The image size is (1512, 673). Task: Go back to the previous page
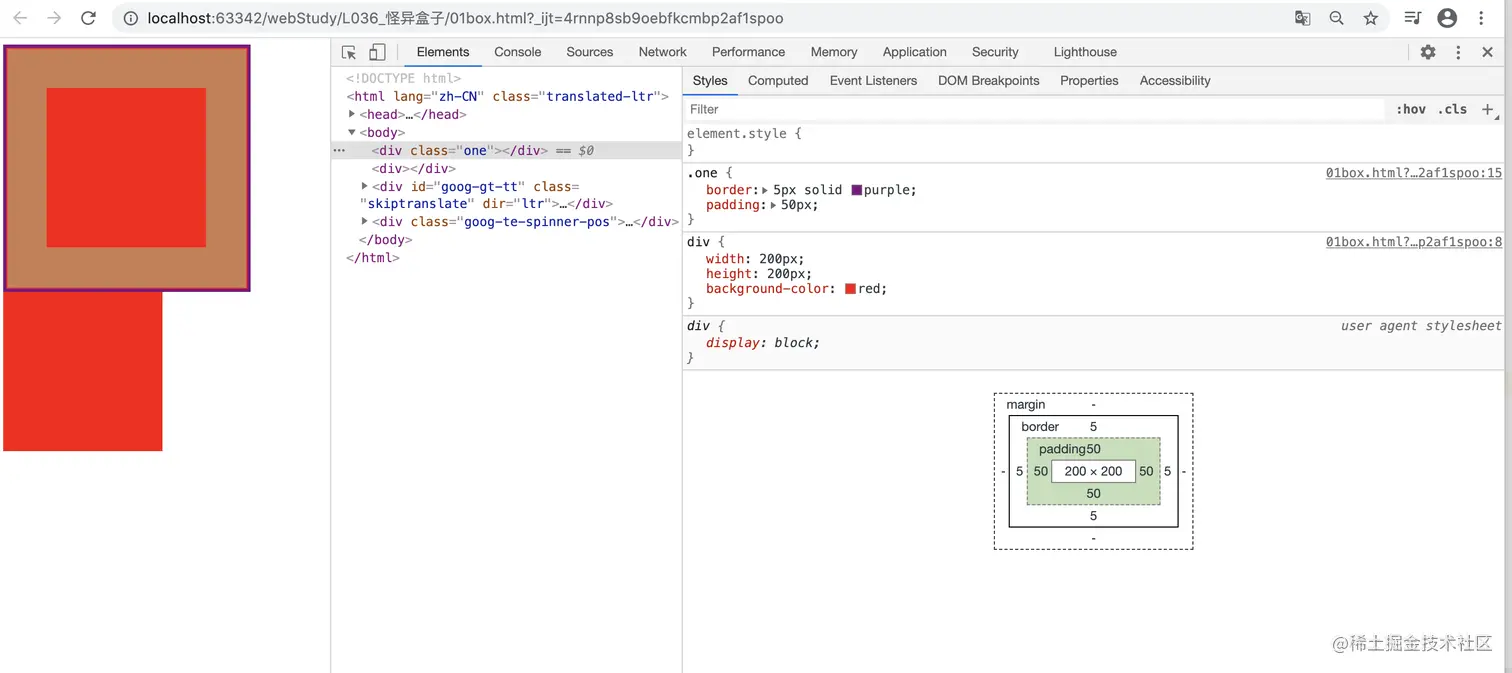tap(20, 18)
